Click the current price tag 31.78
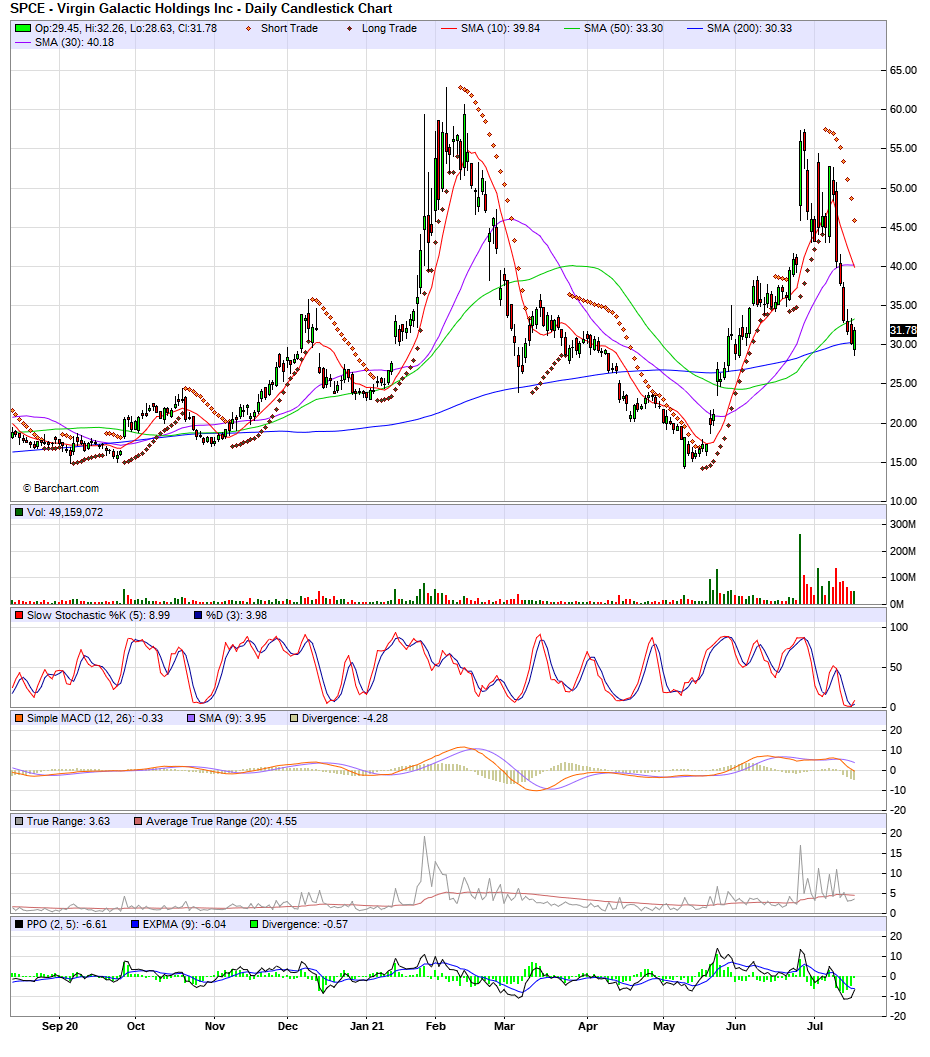The width and height of the screenshot is (930, 1057). click(903, 330)
